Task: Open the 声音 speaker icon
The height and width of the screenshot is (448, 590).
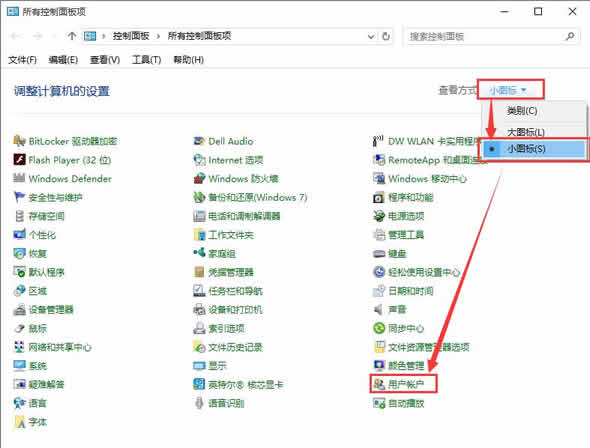Action: coord(379,310)
